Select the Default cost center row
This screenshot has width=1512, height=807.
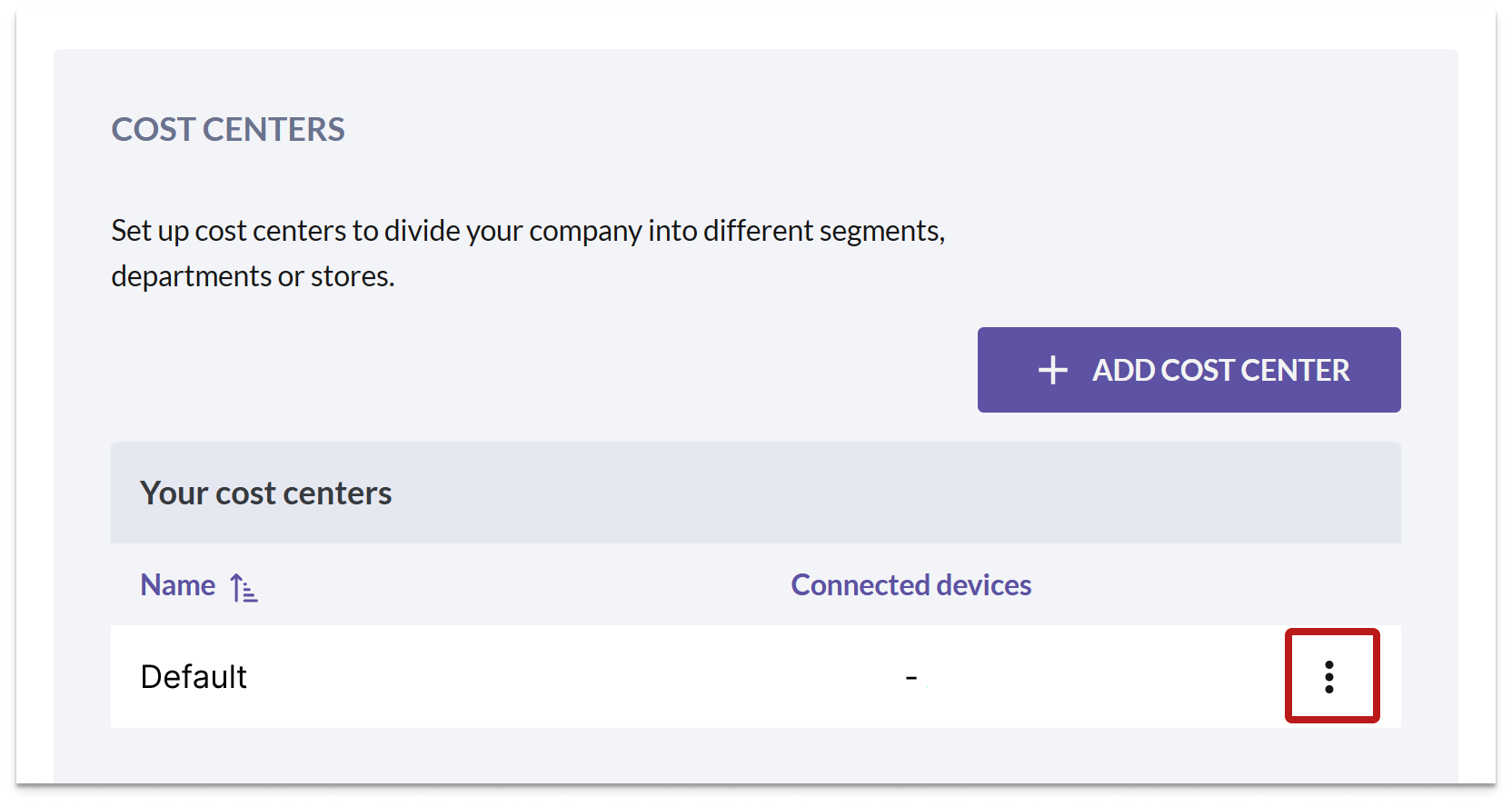pos(755,677)
